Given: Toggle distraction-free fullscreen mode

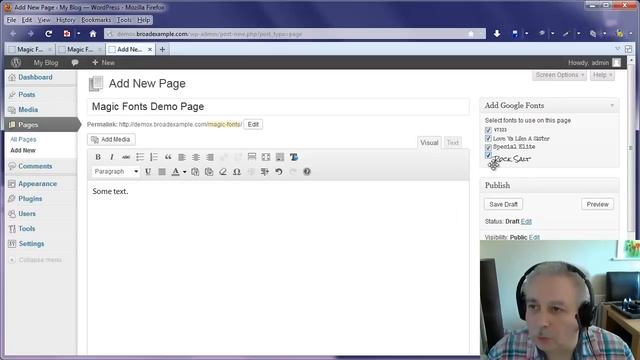Looking at the screenshot, I should coord(266,157).
